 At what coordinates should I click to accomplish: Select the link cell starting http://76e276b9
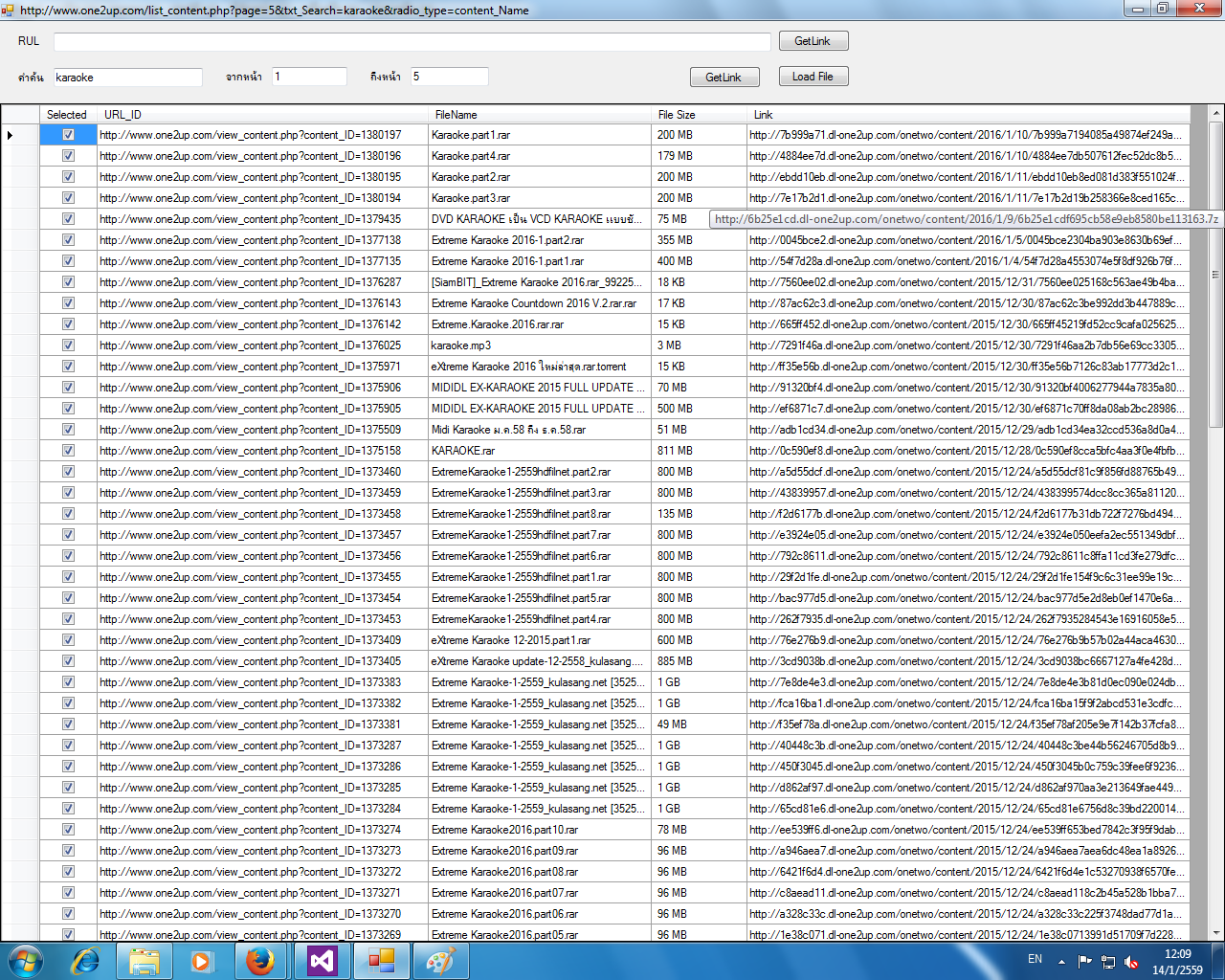coord(968,640)
